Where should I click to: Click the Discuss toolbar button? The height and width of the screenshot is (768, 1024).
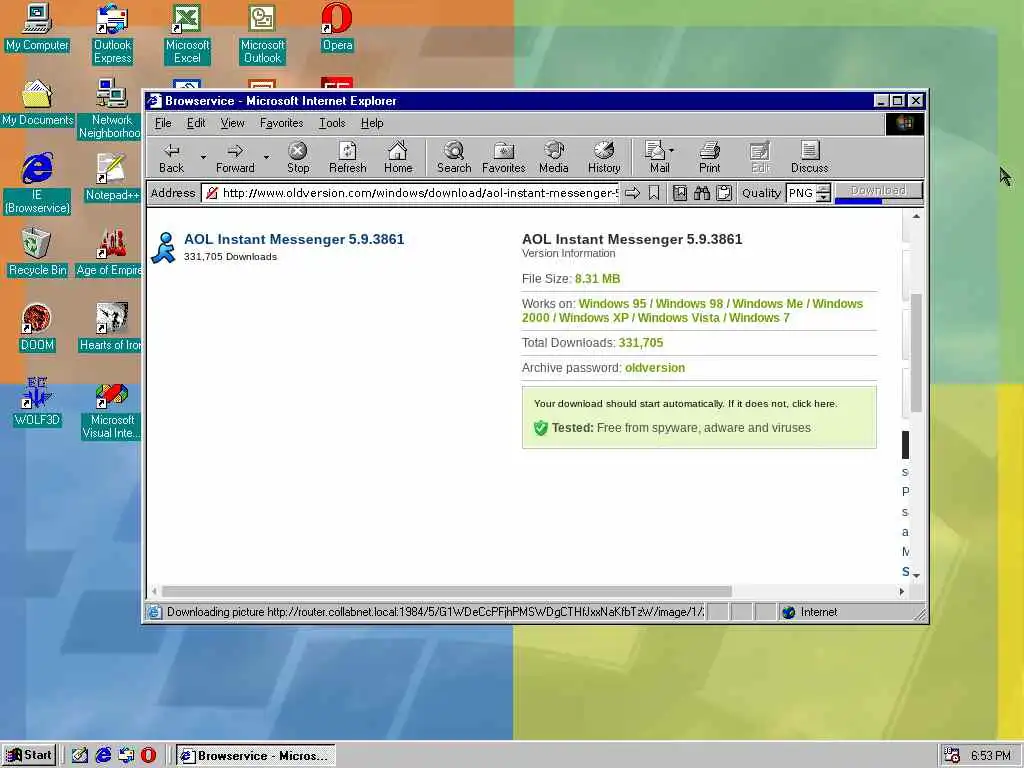pos(809,158)
